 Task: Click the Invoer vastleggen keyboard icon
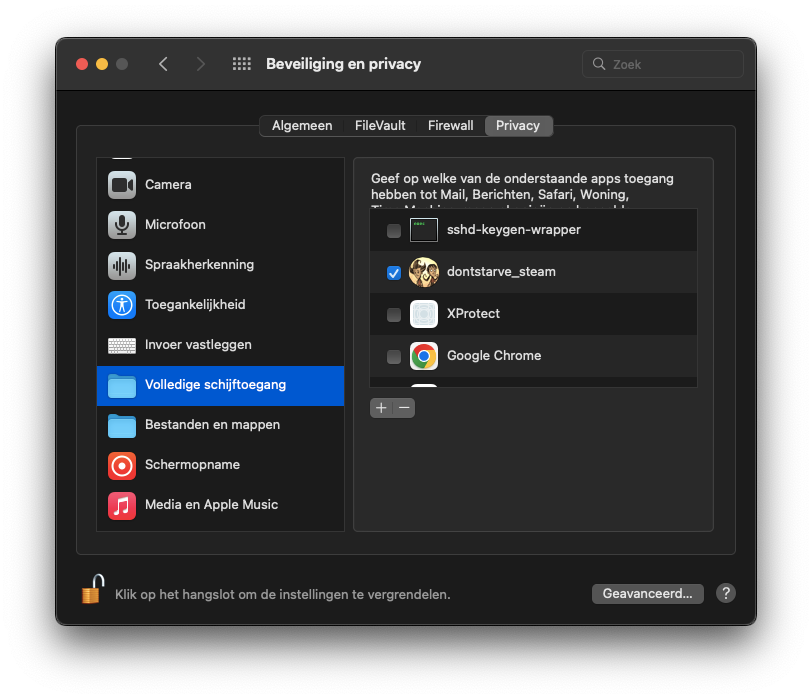tap(122, 345)
